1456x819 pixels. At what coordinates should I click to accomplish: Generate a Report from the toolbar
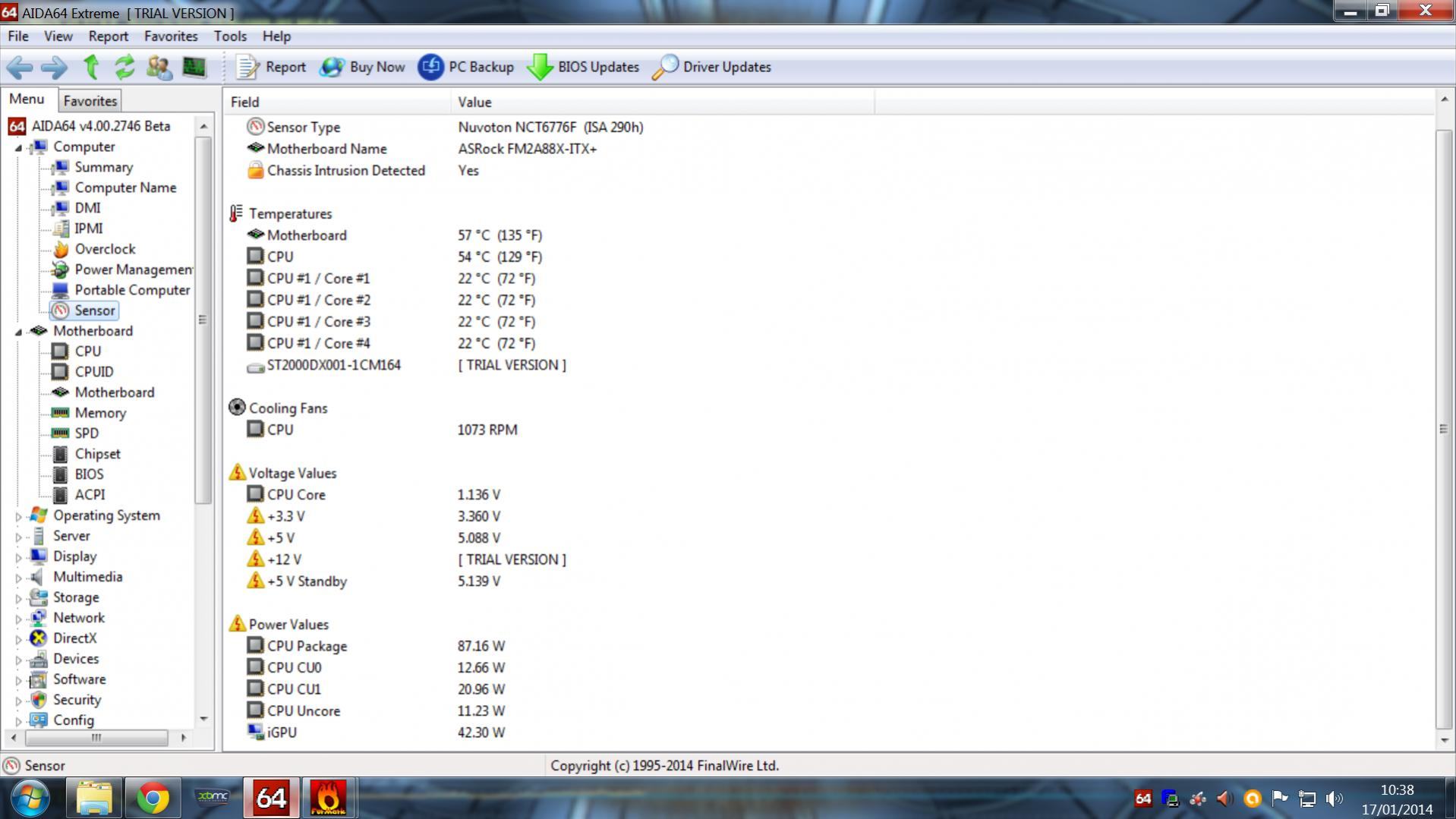[x=271, y=68]
